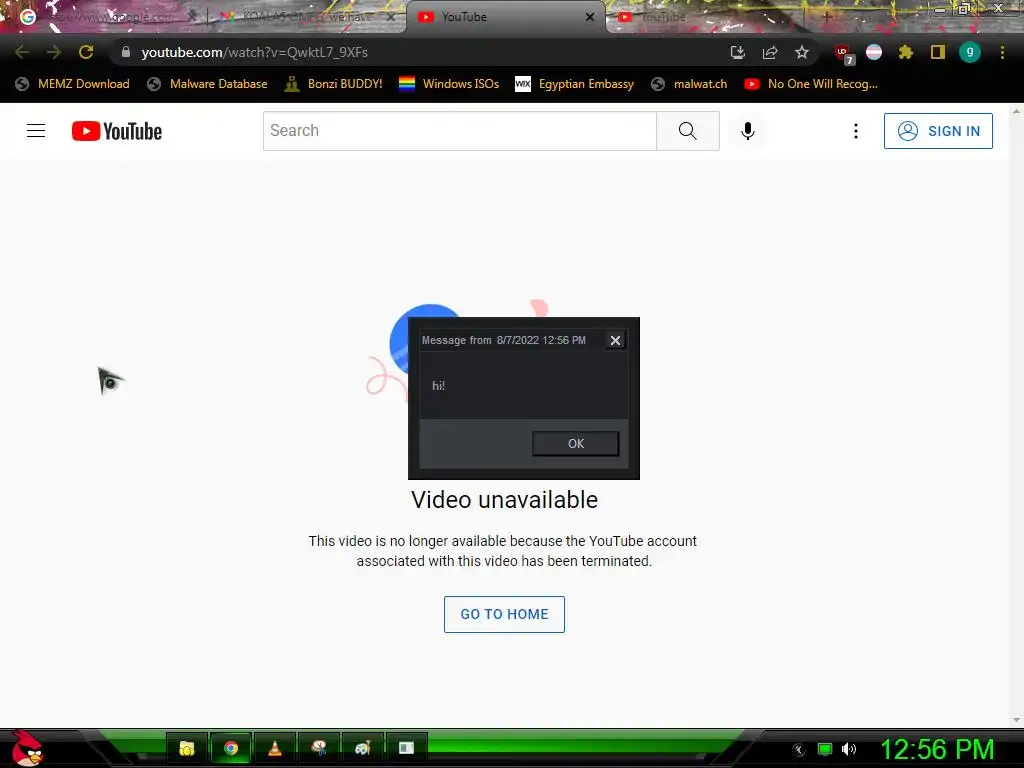Screen dimensions: 1024x768
Task: Open the YouTube hamburger guide menu
Action: click(36, 131)
